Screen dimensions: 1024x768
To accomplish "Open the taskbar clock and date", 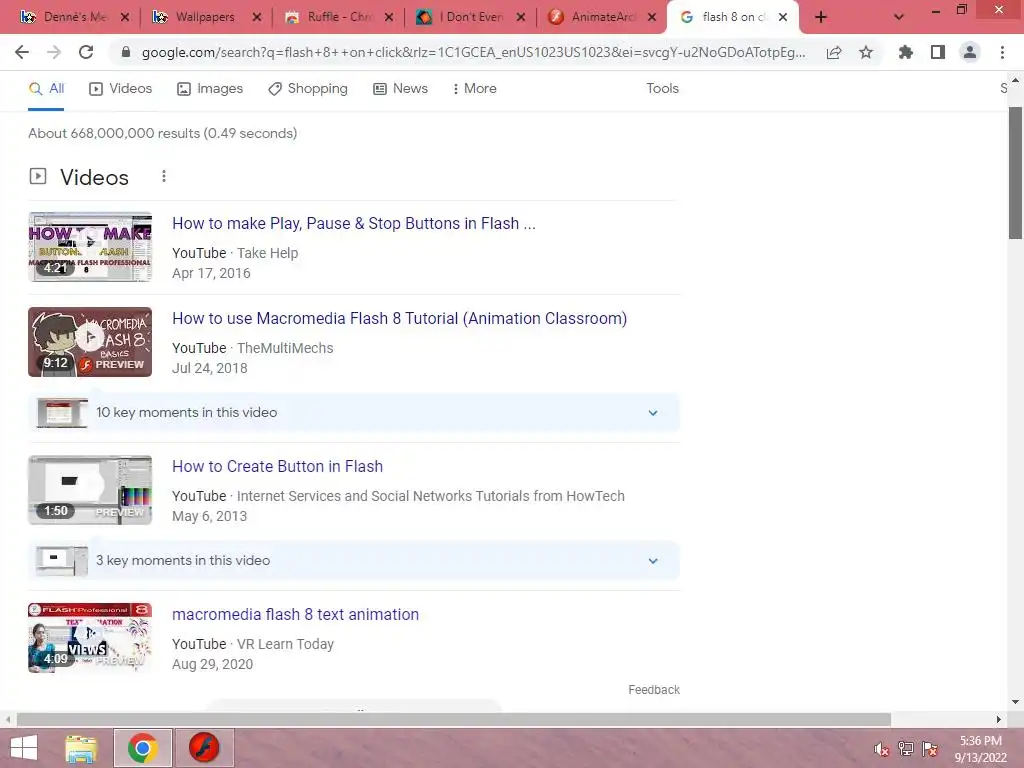I will pyautogui.click(x=980, y=749).
